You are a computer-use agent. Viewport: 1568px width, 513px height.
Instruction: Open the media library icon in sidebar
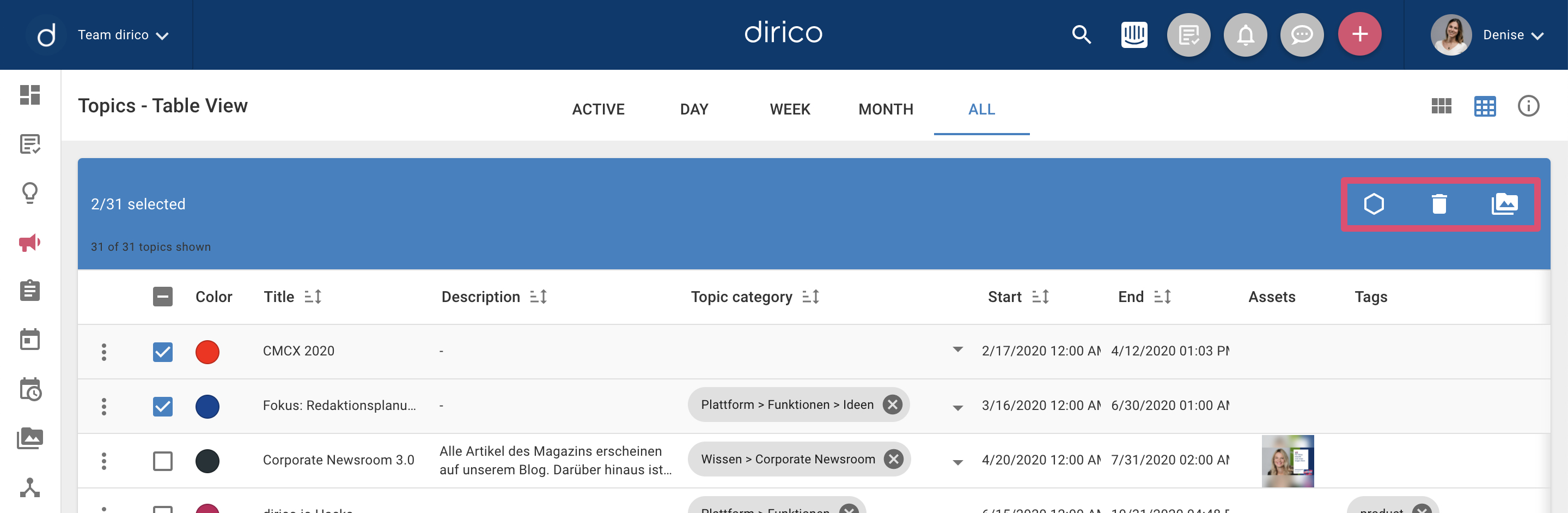coord(30,438)
